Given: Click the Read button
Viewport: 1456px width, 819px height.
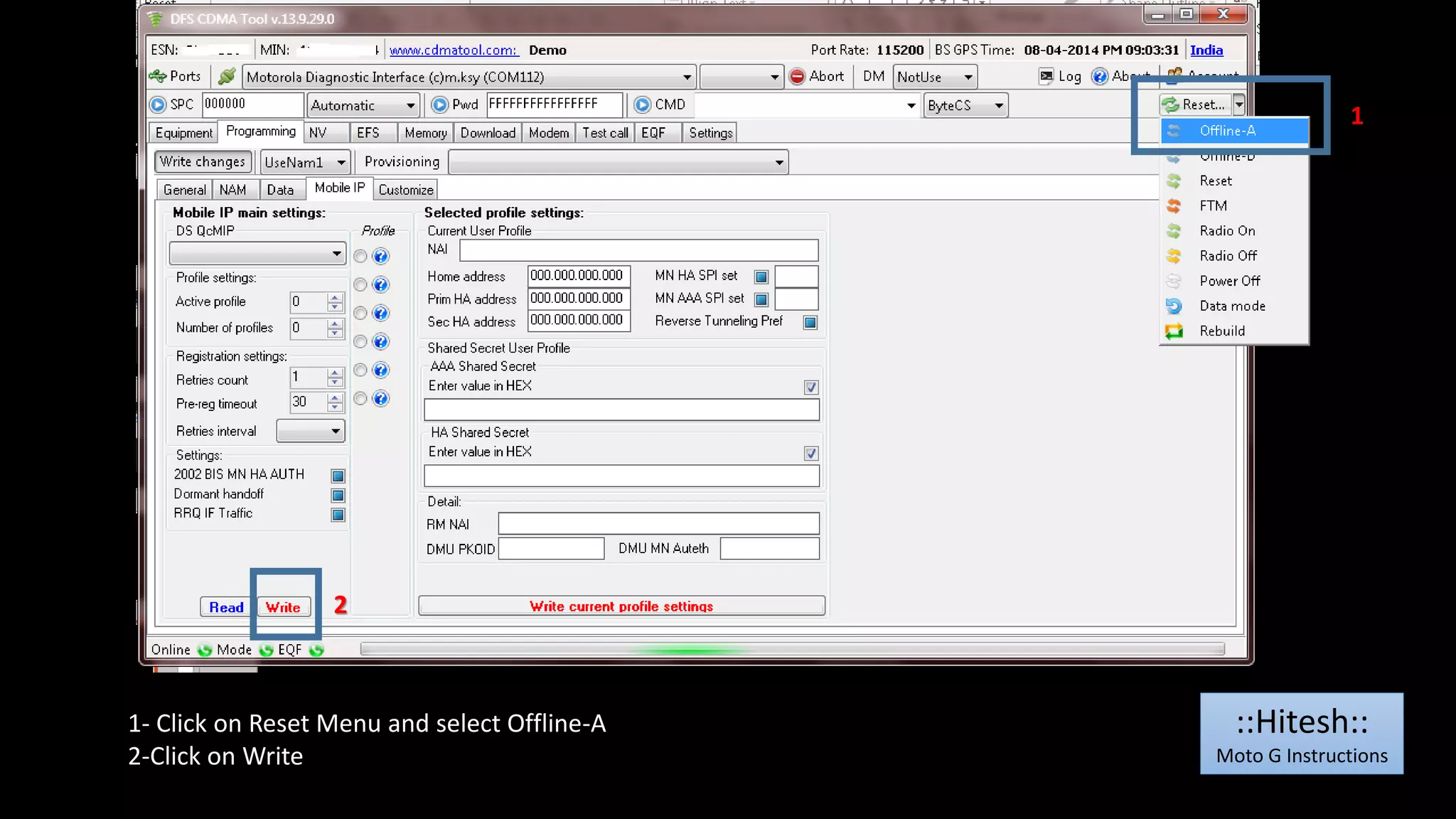Looking at the screenshot, I should tap(226, 607).
